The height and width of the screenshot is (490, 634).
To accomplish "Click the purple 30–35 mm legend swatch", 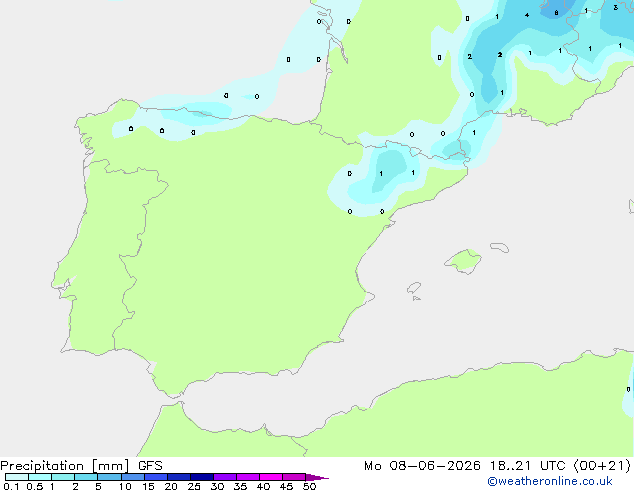I will pyautogui.click(x=225, y=477).
